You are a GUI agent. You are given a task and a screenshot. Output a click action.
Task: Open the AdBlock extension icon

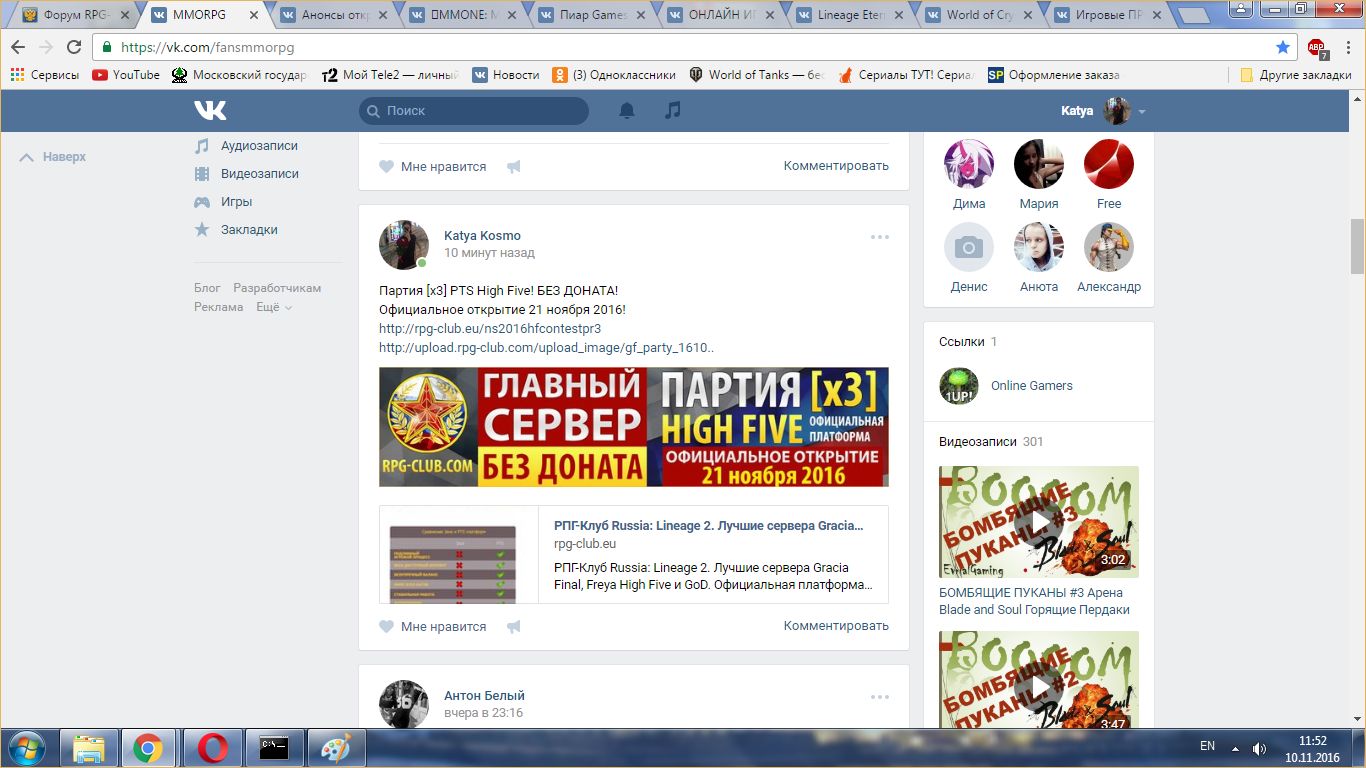[1317, 48]
